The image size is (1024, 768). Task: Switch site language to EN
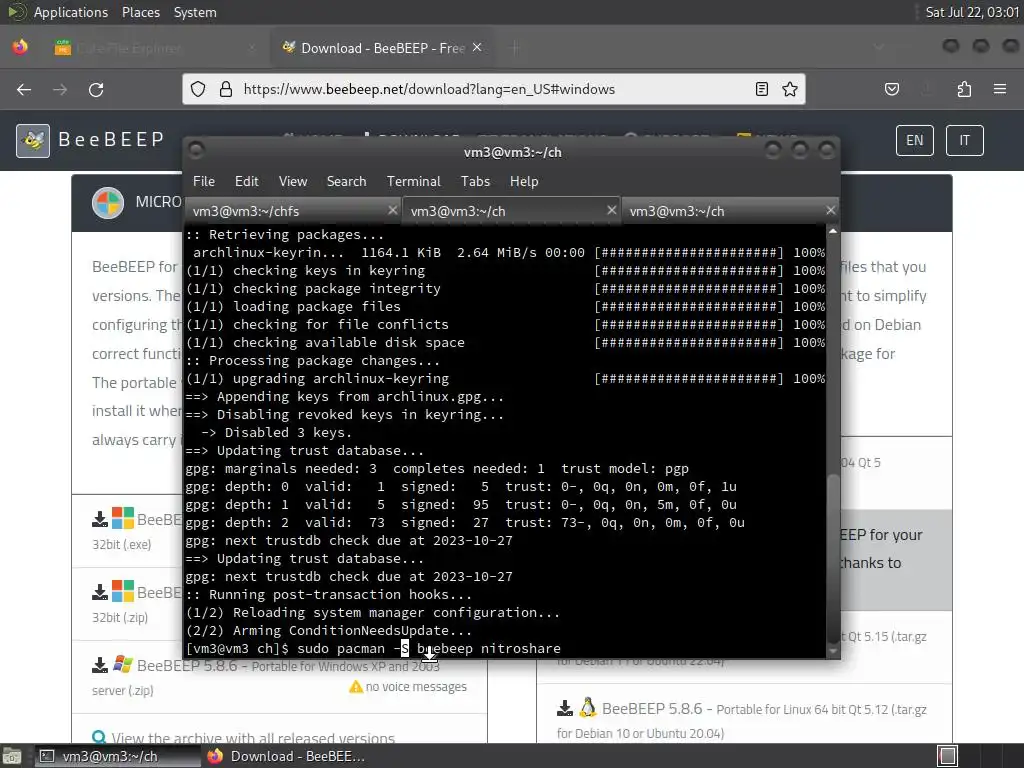(915, 140)
